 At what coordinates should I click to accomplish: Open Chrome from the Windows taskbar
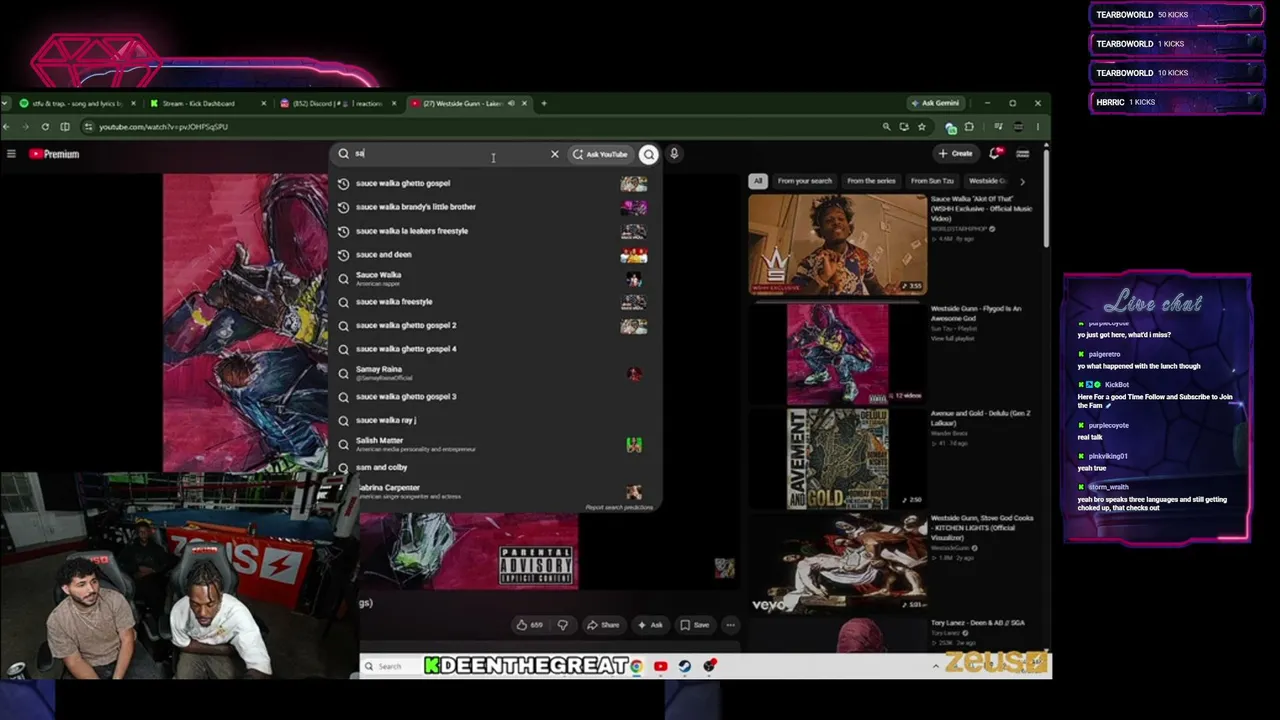pos(636,666)
